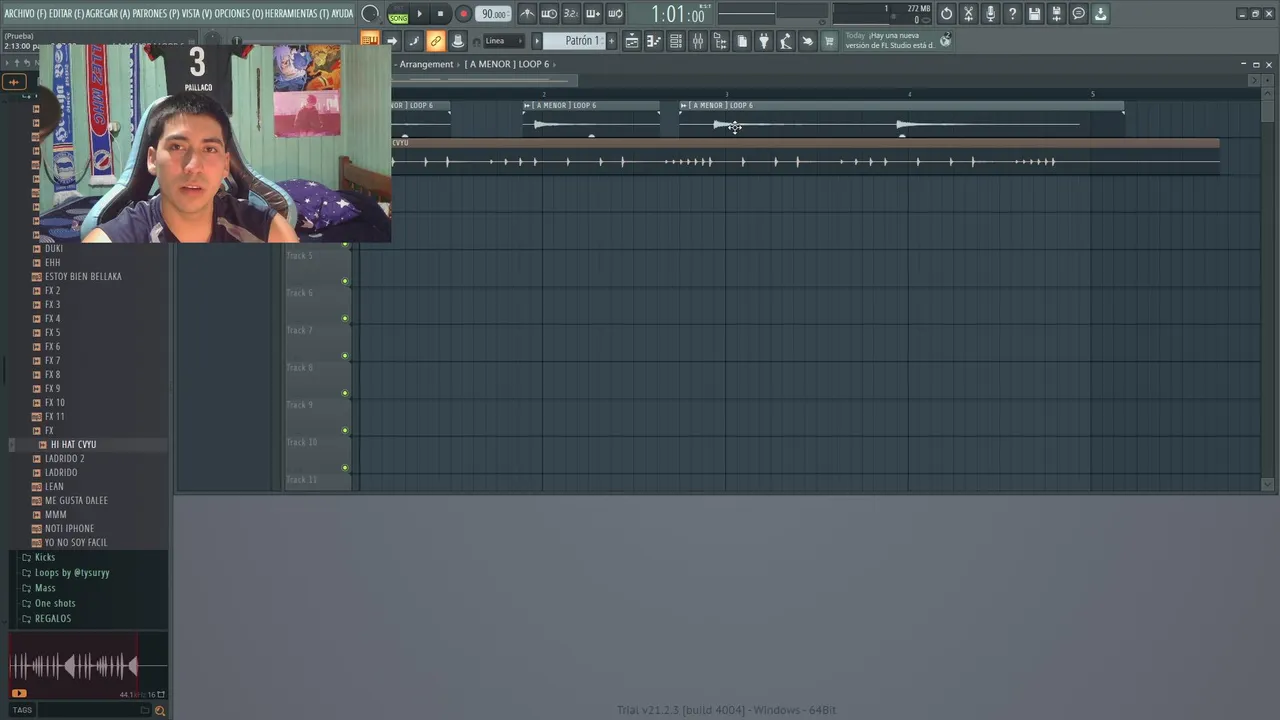Add new pattern with plus button
The width and height of the screenshot is (1280, 720).
[x=612, y=41]
